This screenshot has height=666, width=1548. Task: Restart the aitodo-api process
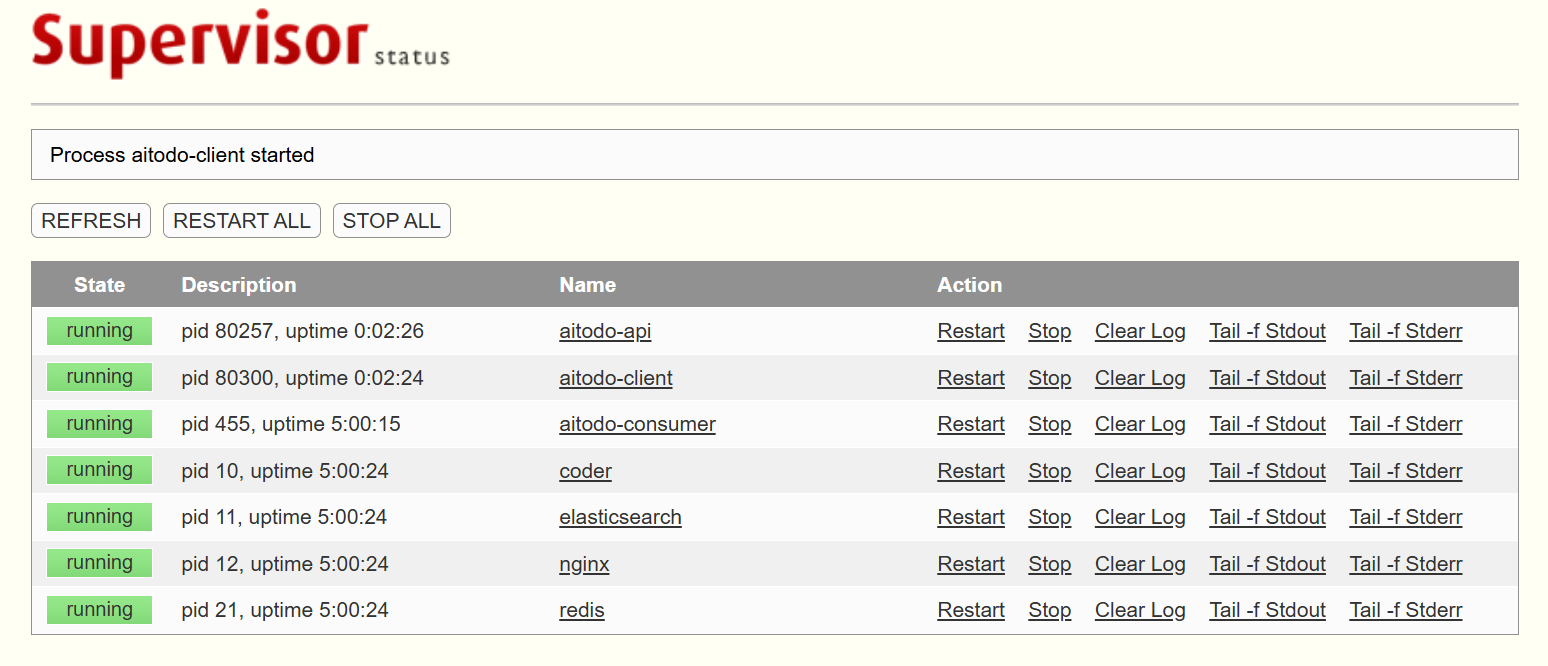pyautogui.click(x=971, y=331)
